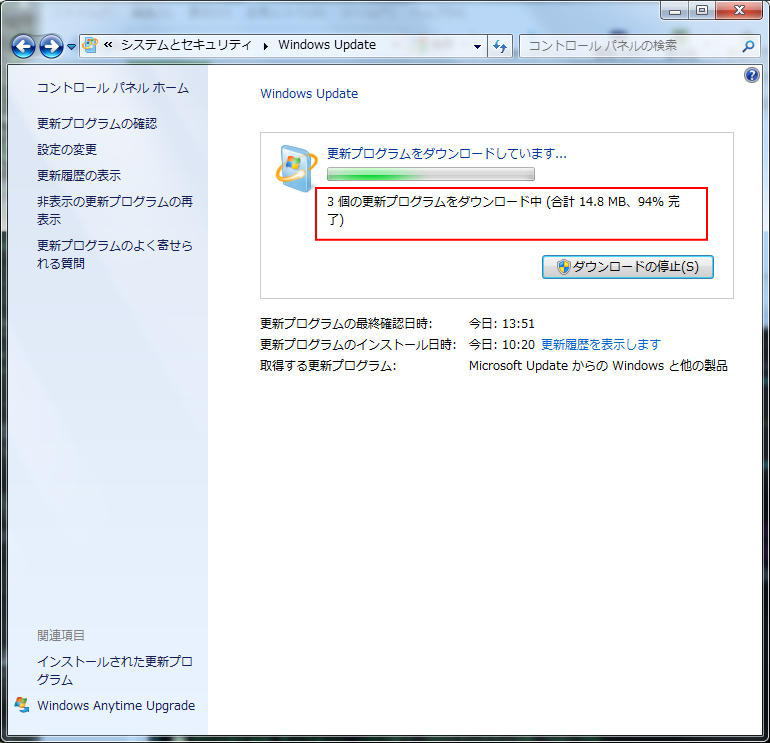The height and width of the screenshot is (743, 770).
Task: Click 更新プログラムのインストール日時 label
Action: [x=358, y=344]
